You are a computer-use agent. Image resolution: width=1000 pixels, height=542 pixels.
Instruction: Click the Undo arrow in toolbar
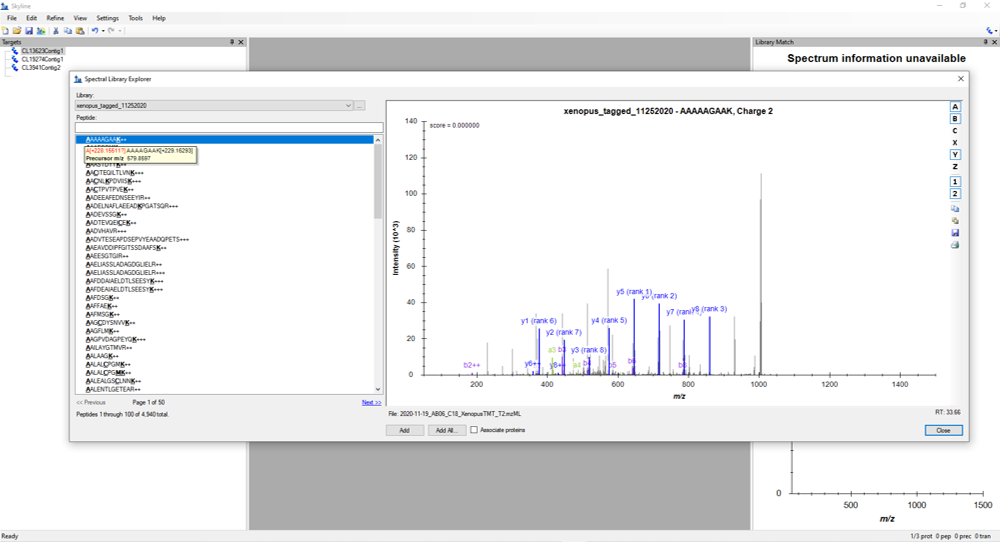coord(94,31)
